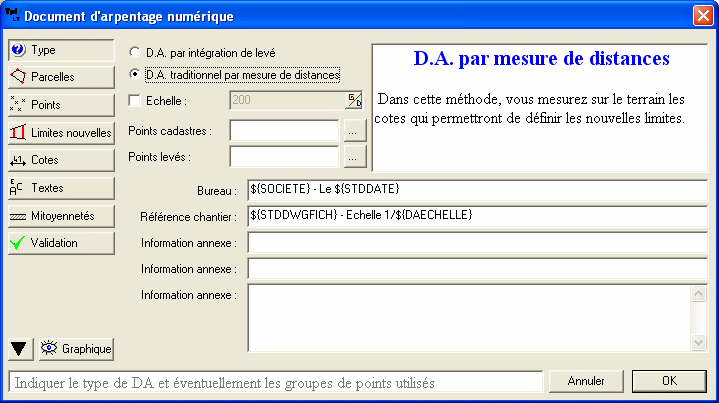Click the scale picker icon beside Echelle
This screenshot has height=403, width=719.
click(354, 100)
